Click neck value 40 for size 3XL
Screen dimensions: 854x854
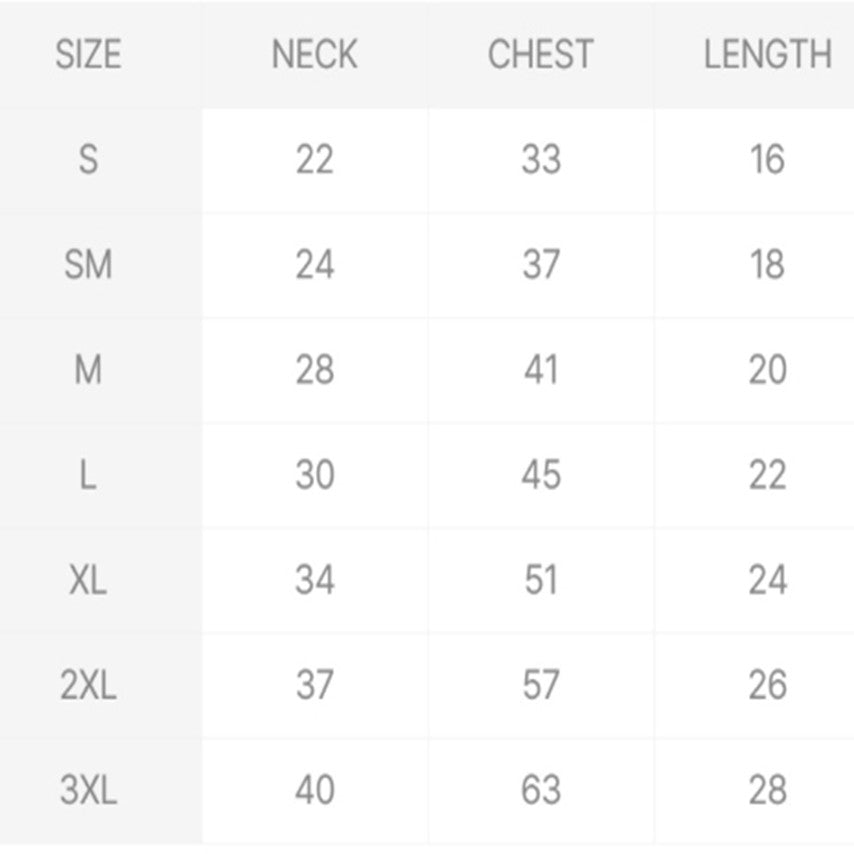click(x=315, y=790)
